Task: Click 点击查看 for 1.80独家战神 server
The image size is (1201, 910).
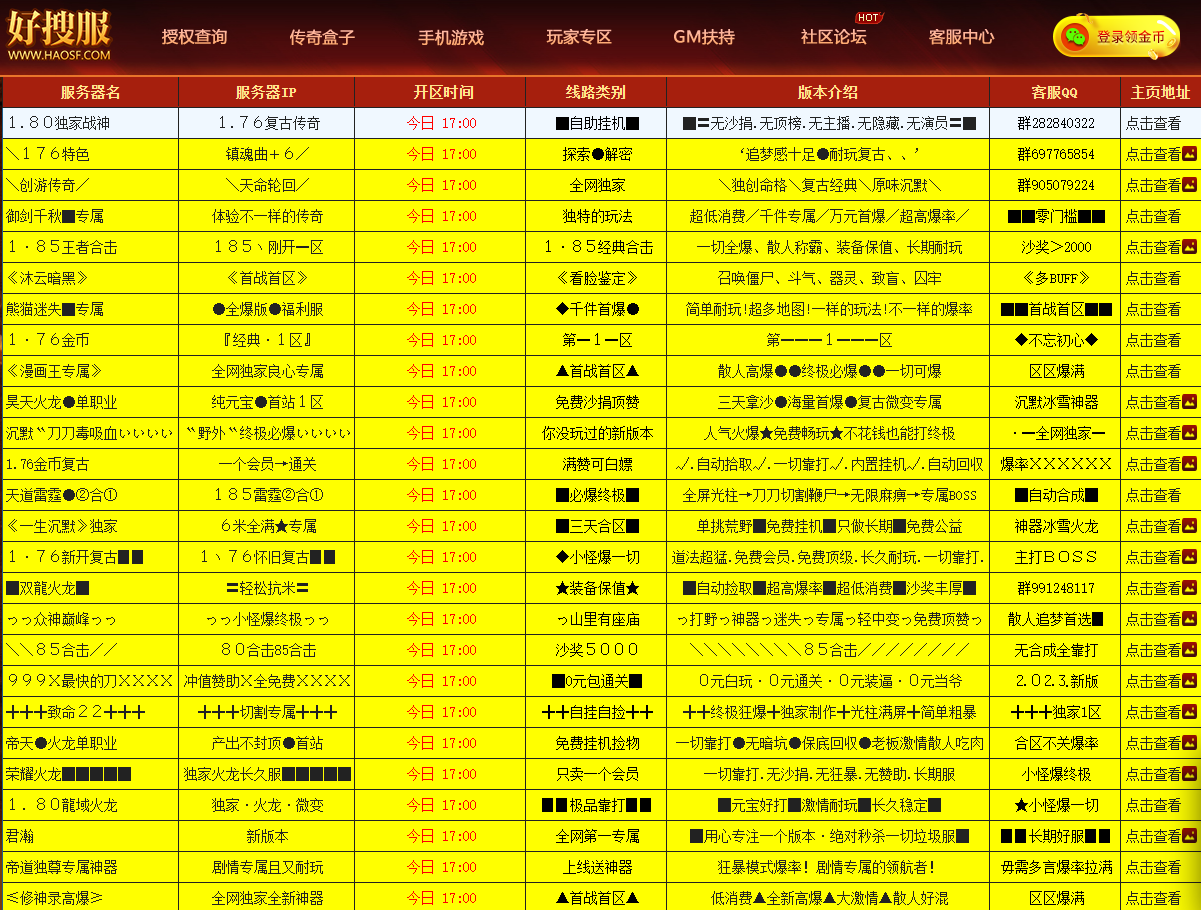Action: (x=1153, y=123)
